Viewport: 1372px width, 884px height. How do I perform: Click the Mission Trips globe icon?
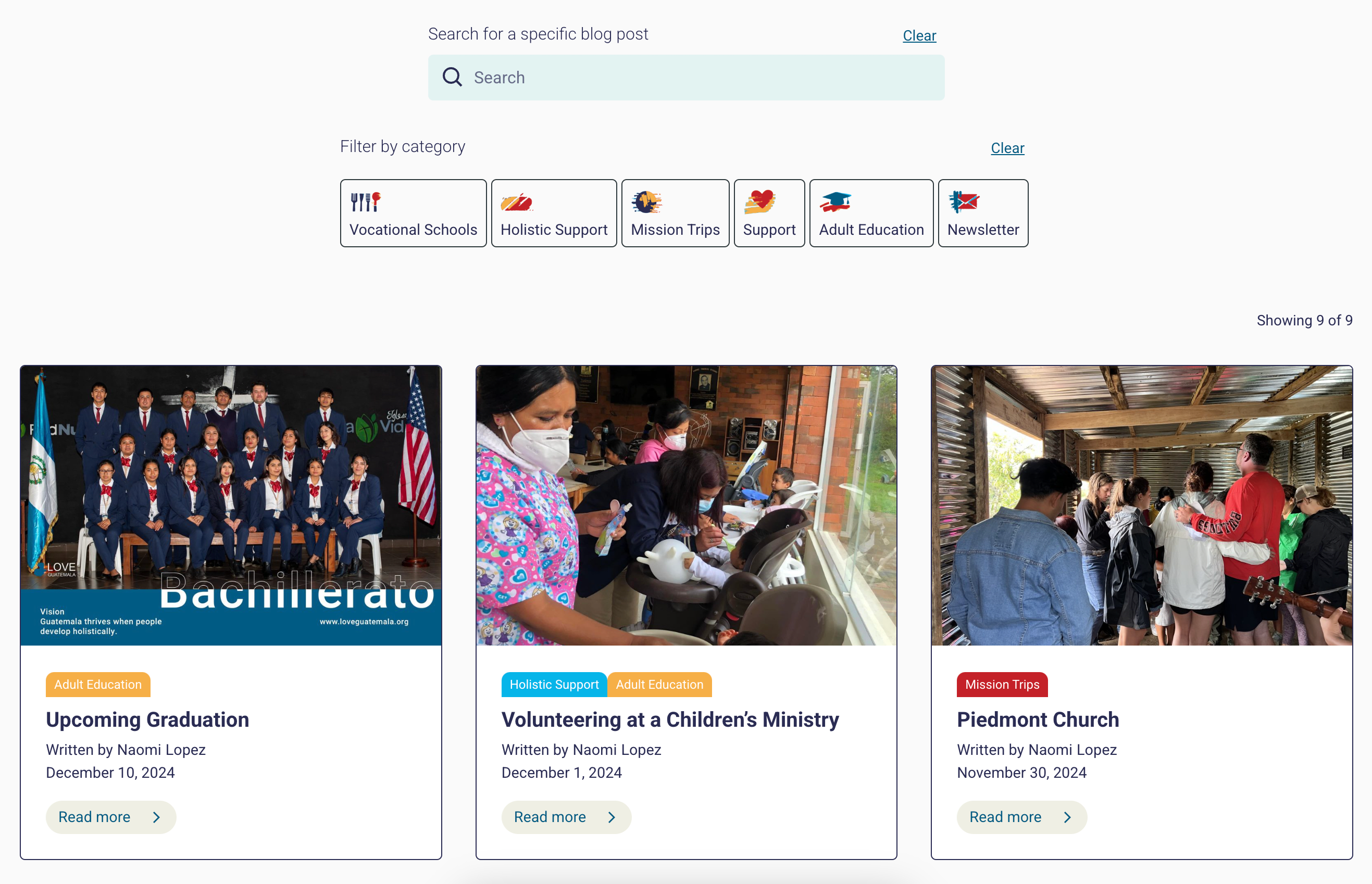pyautogui.click(x=646, y=202)
